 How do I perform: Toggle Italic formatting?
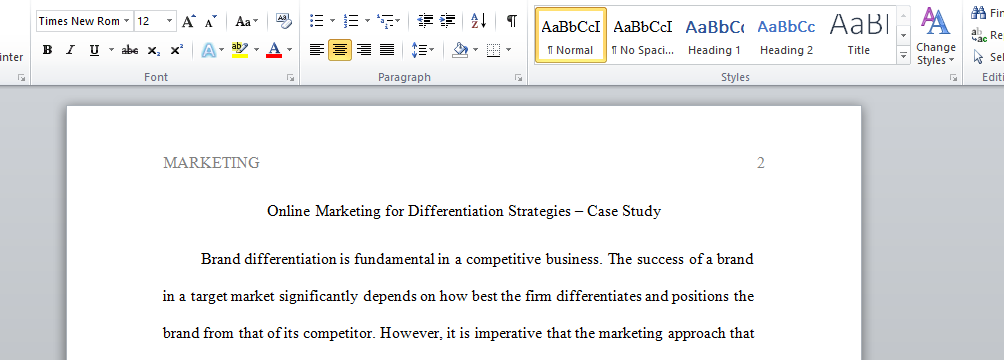(x=70, y=50)
